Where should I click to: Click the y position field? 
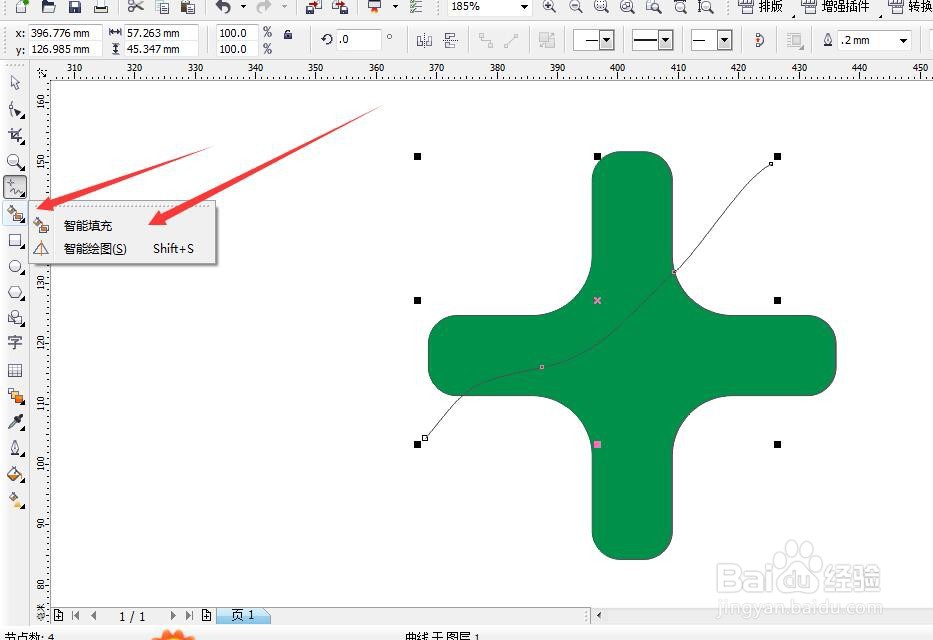pos(64,49)
